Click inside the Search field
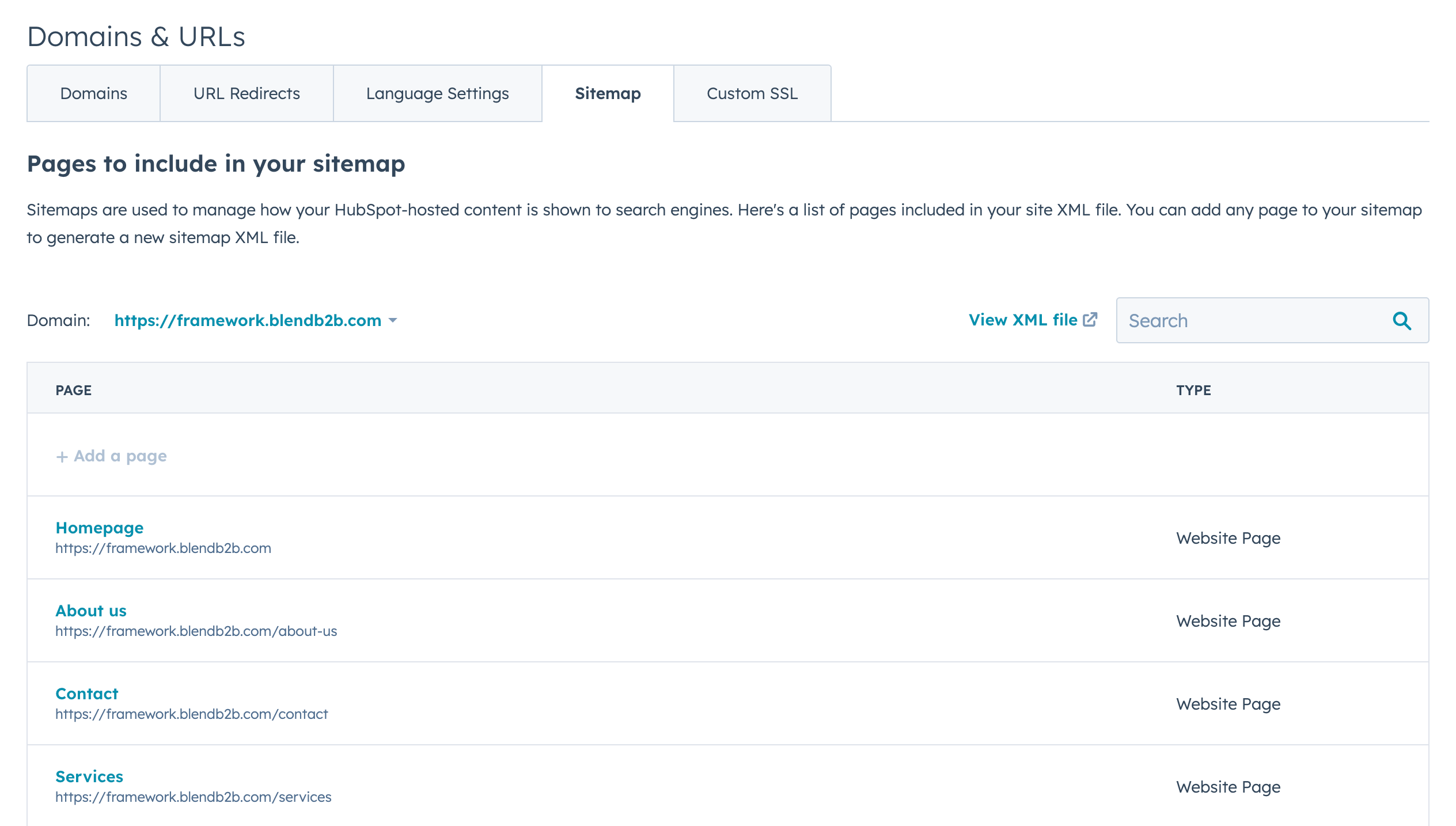The height and width of the screenshot is (826, 1456). (1238, 320)
